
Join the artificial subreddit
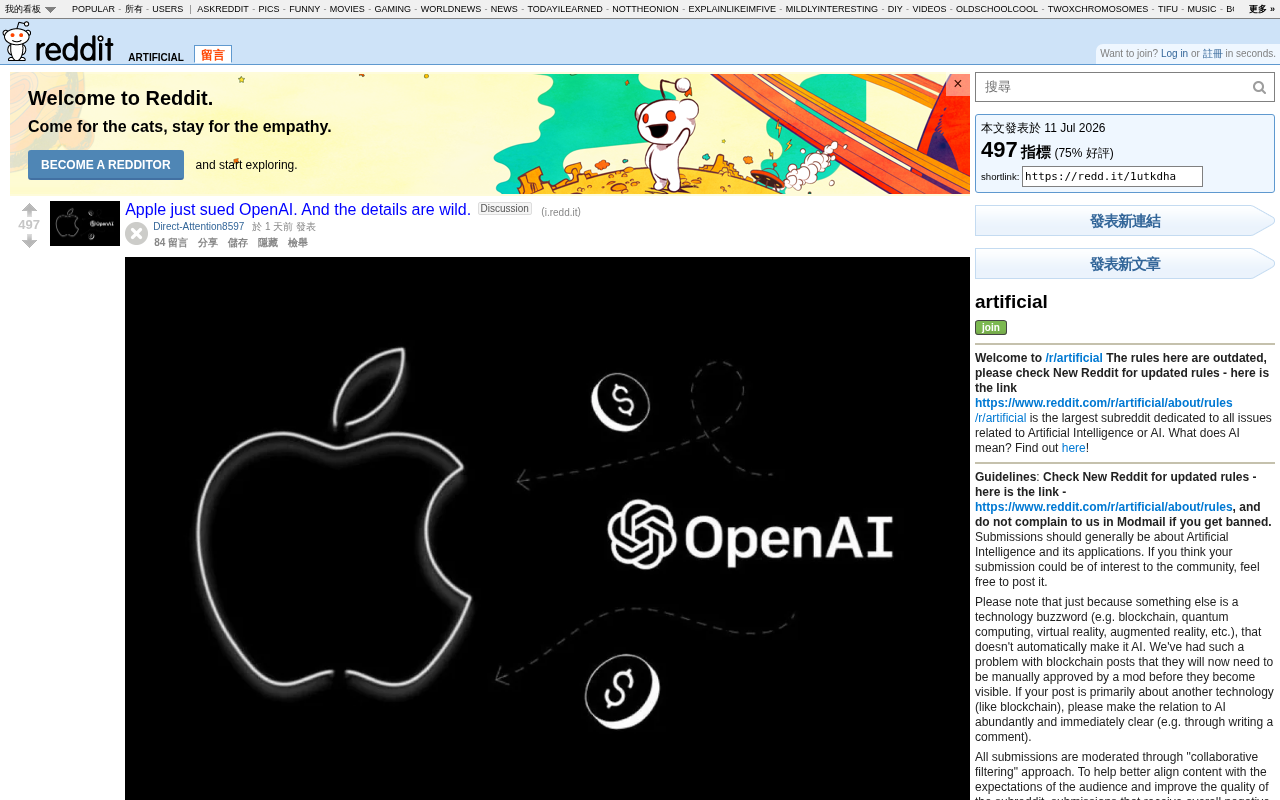click(991, 327)
